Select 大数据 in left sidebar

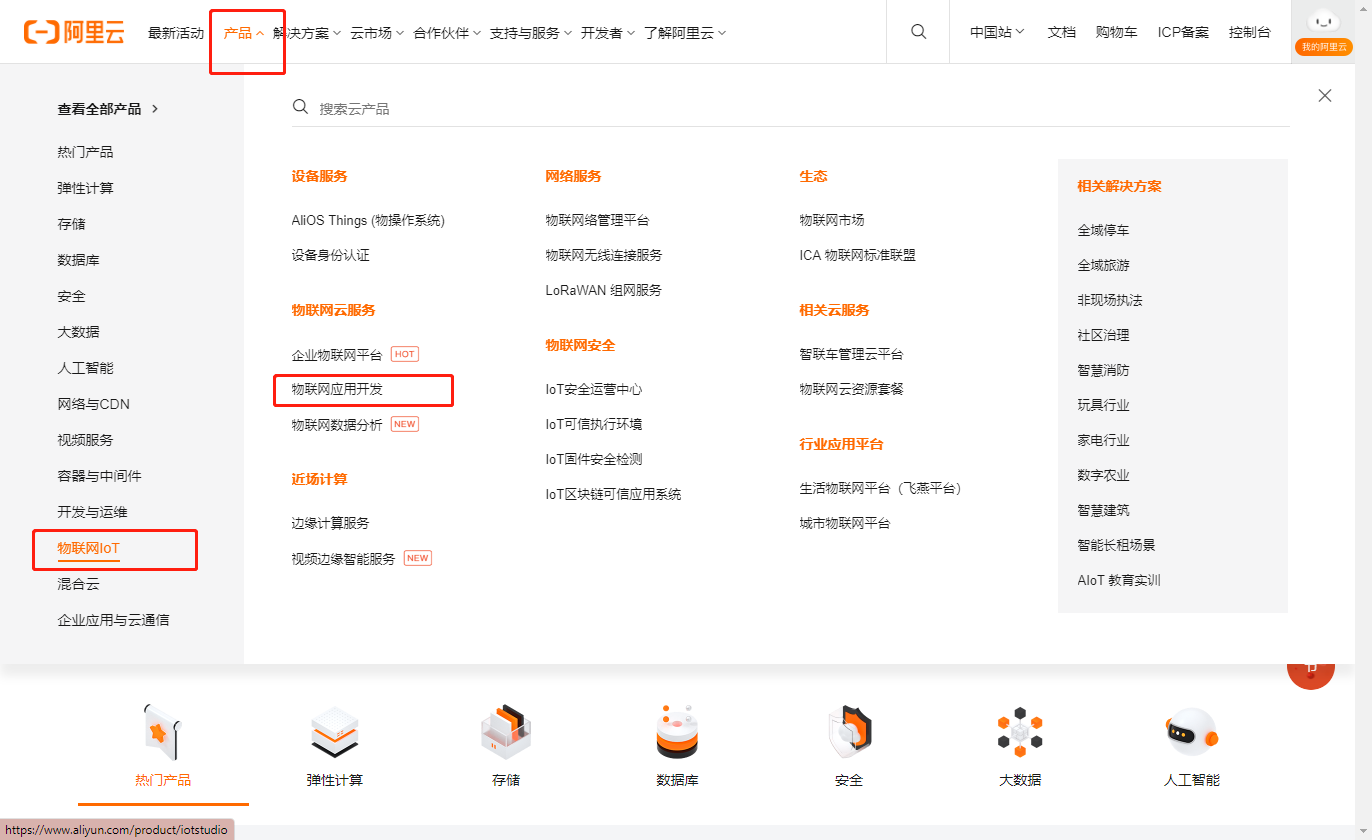(x=79, y=332)
